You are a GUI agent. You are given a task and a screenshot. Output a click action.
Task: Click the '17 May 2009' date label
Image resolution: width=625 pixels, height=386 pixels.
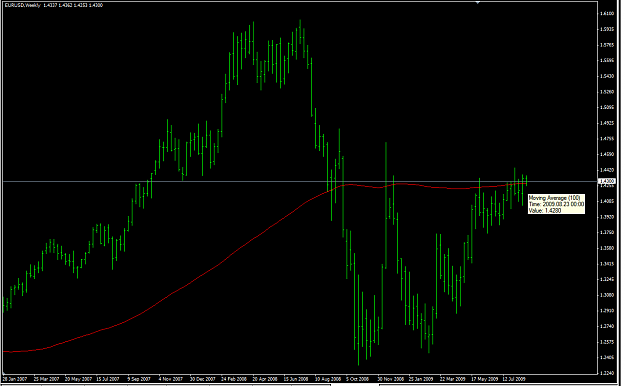485,379
